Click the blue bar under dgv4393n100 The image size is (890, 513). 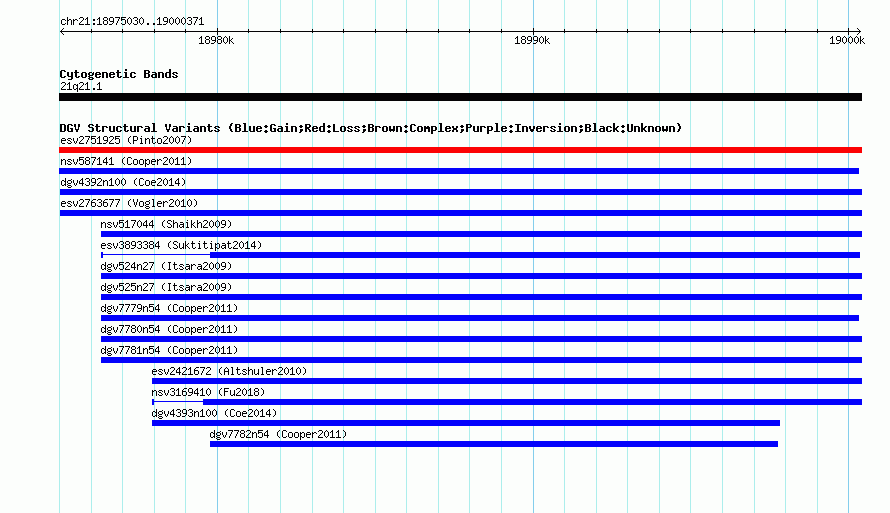(x=466, y=423)
